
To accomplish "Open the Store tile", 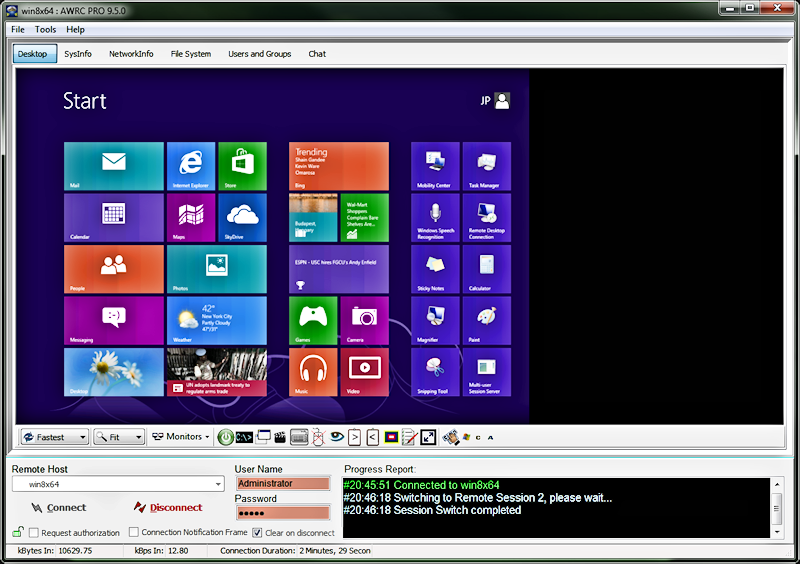I will pos(242,166).
